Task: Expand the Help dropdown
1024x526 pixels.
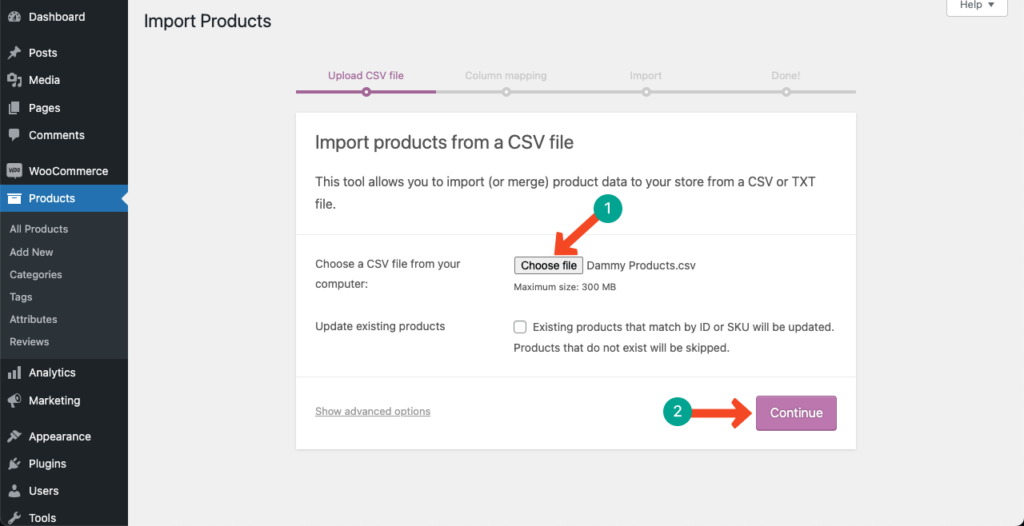Action: [976, 5]
